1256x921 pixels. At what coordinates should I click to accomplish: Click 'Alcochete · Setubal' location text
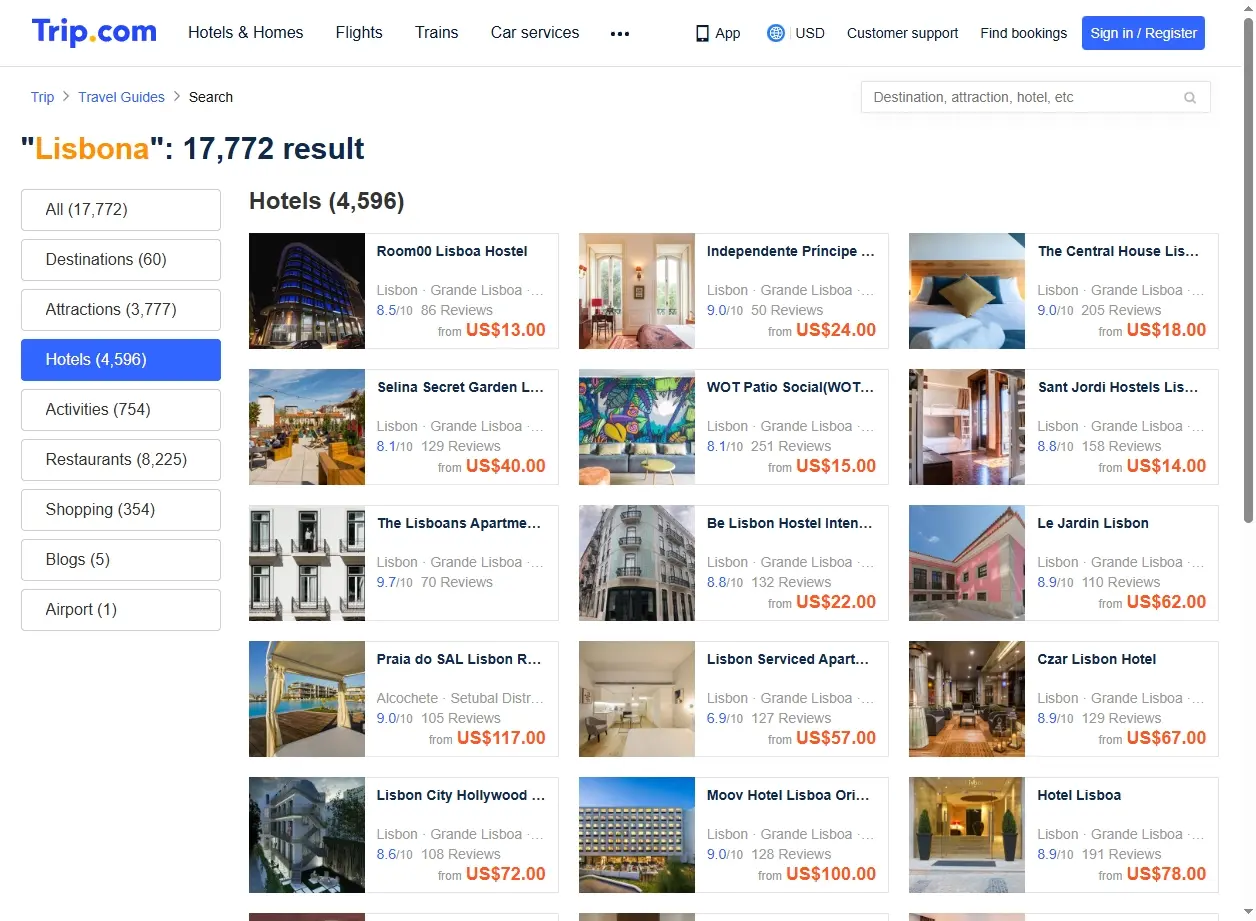click(460, 698)
